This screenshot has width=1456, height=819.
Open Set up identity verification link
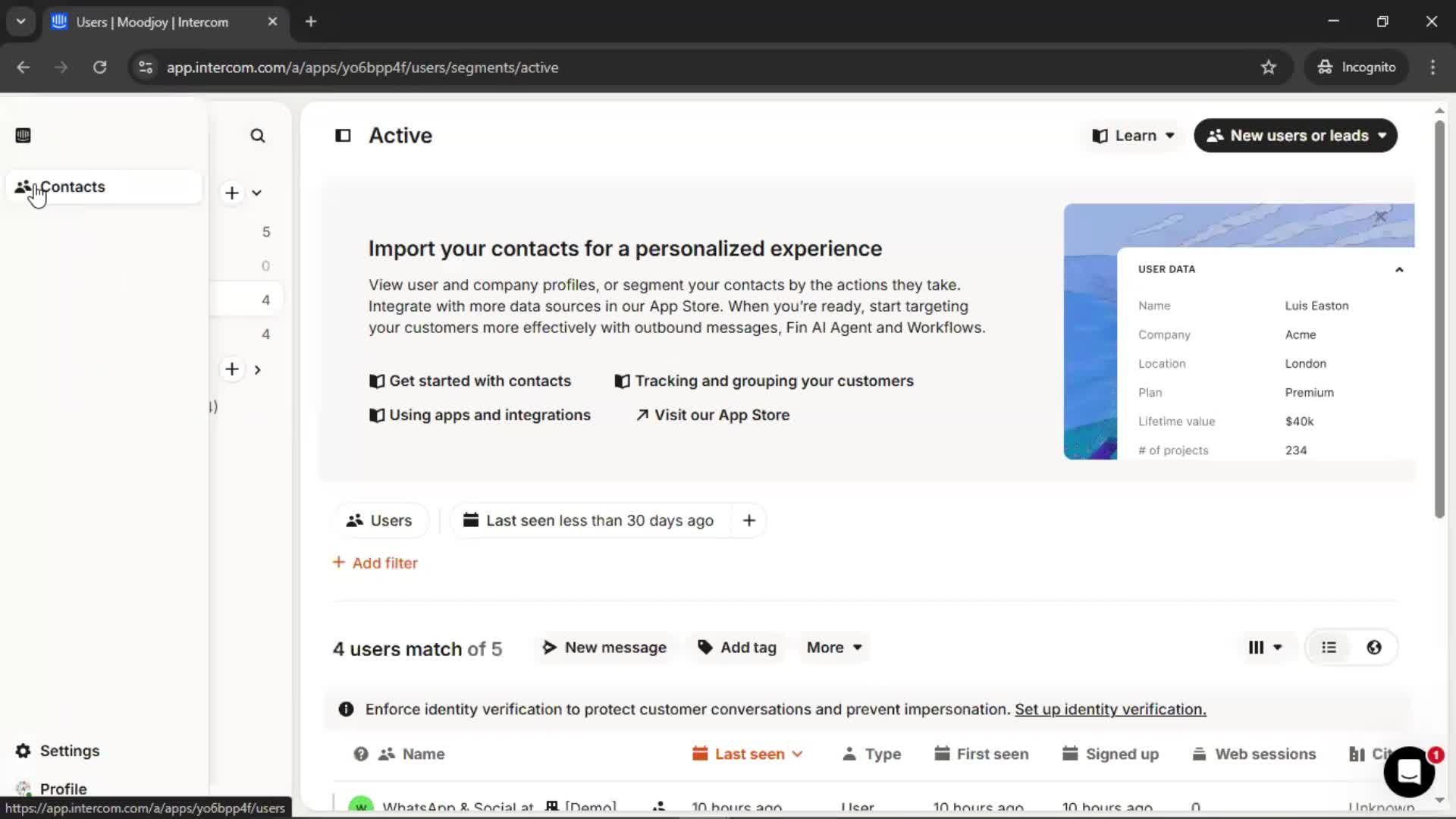click(1110, 709)
